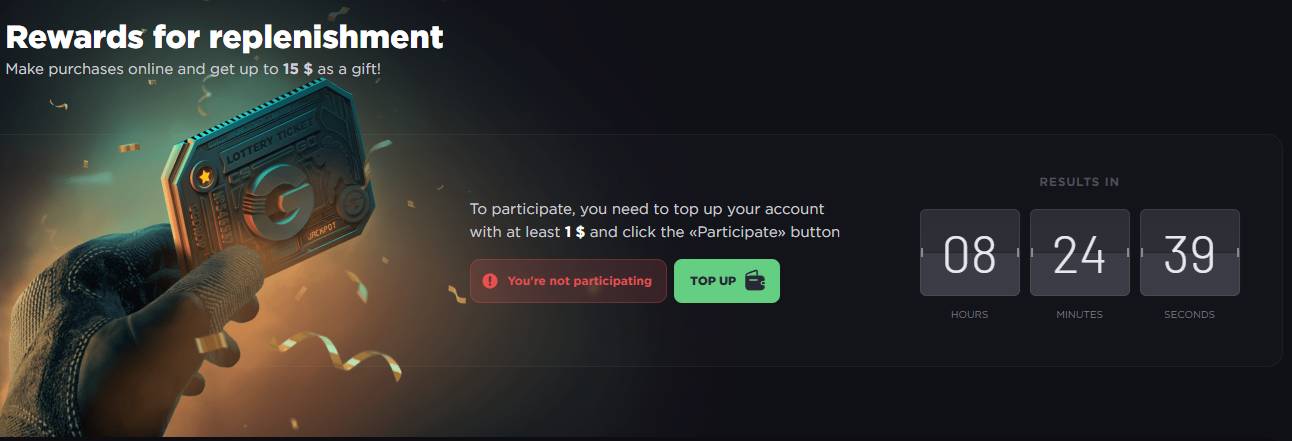The height and width of the screenshot is (441, 1292).
Task: Click the bold "1 $" minimum top-up amount
Action: click(575, 232)
